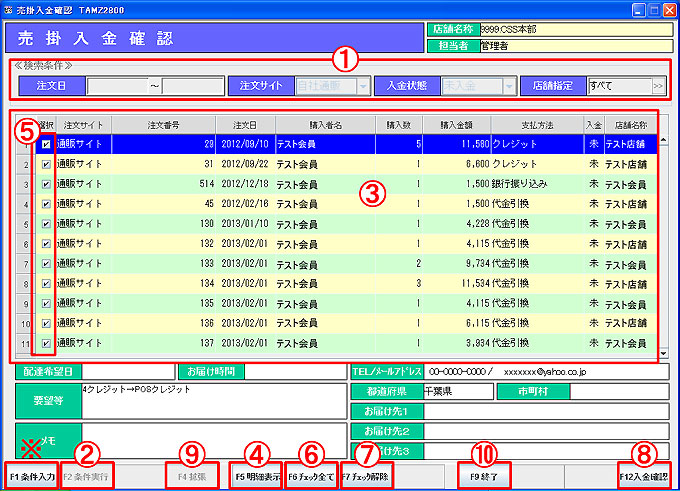
Task: Toggle the checkbox for order number 137
Action: (x=47, y=342)
